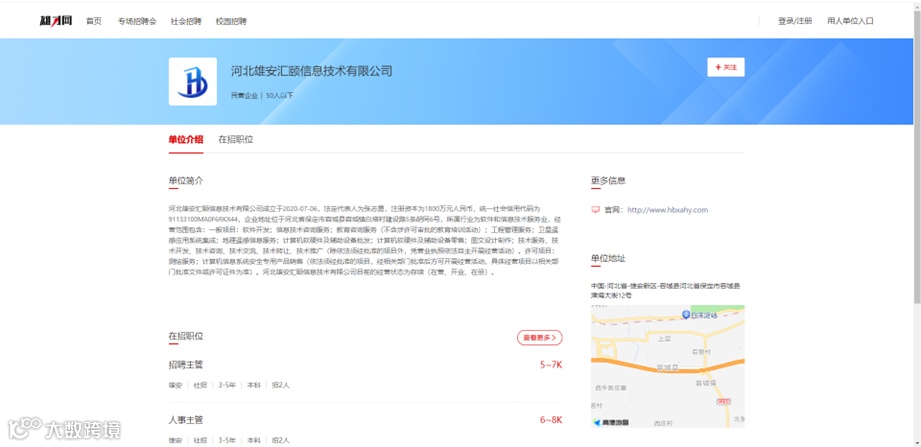Open the 校园招聘 menu item

pos(231,21)
